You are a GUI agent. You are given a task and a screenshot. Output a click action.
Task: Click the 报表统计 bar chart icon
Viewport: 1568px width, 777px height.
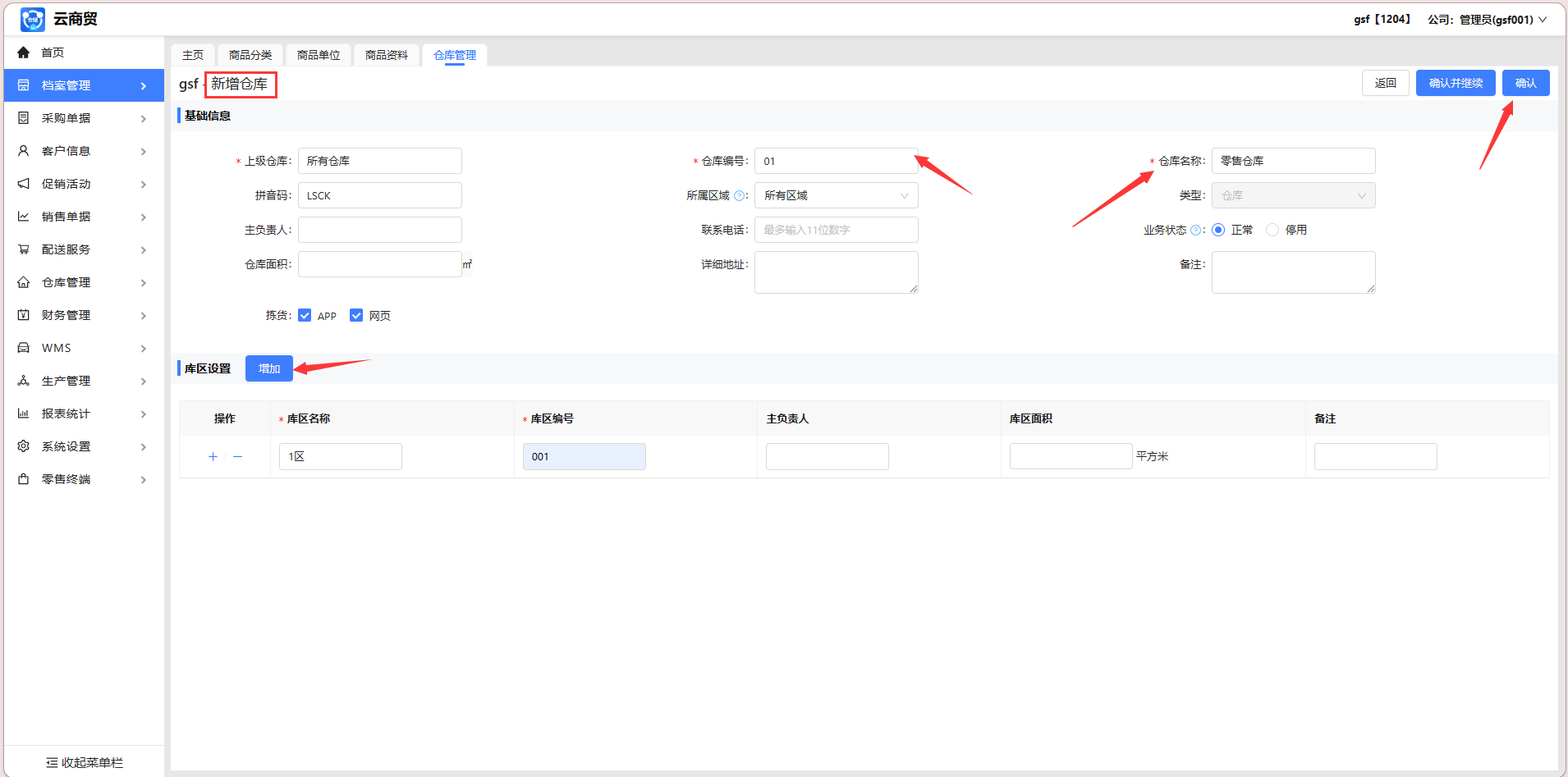[24, 414]
